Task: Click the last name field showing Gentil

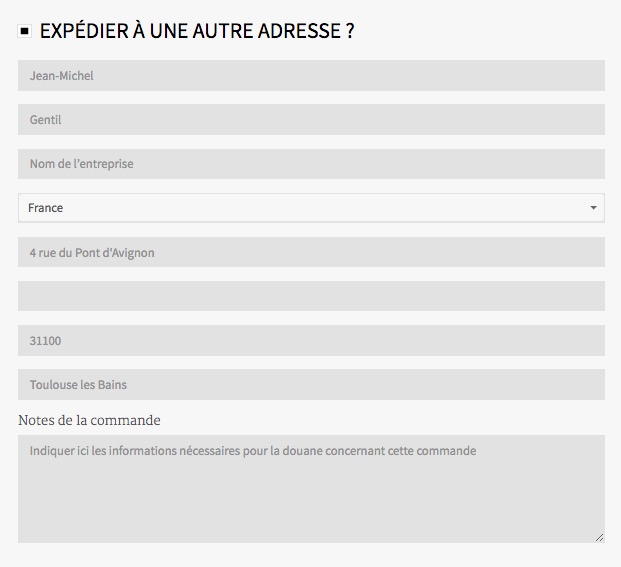Action: tap(311, 119)
